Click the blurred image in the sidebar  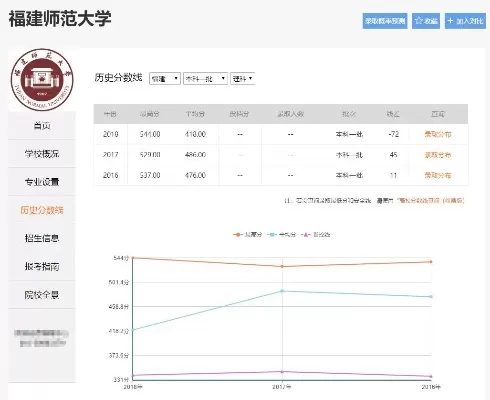(x=41, y=338)
